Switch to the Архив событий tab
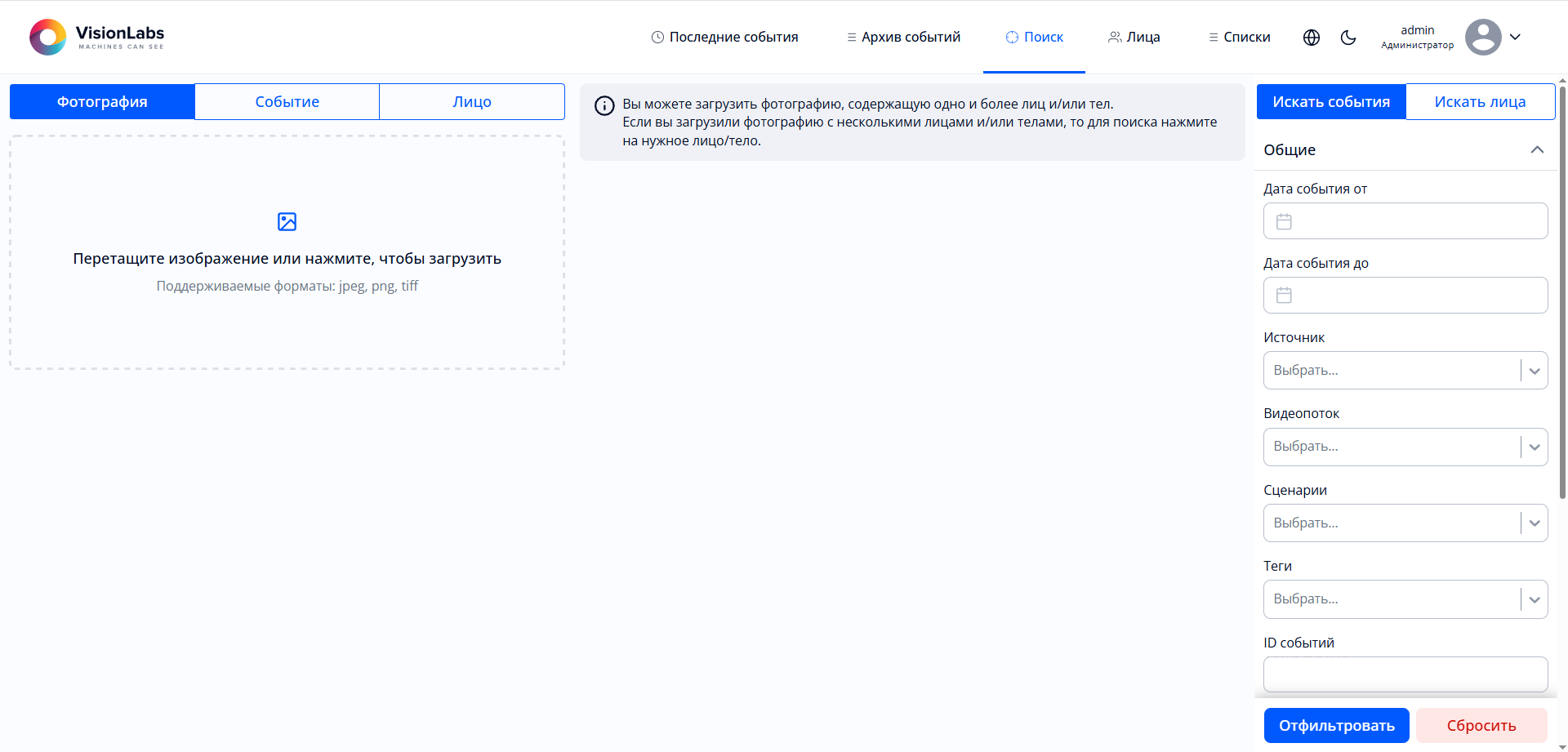 pos(902,37)
